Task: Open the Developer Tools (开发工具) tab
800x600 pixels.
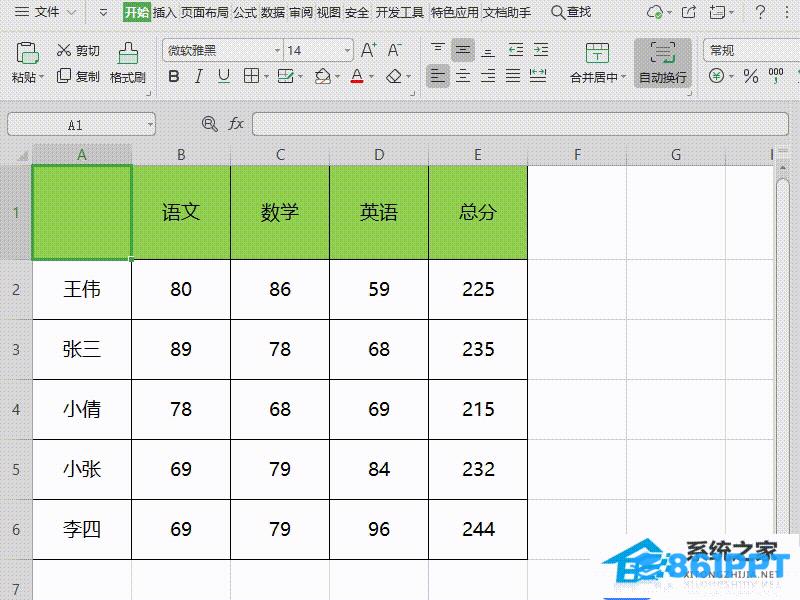Action: pyautogui.click(x=399, y=12)
